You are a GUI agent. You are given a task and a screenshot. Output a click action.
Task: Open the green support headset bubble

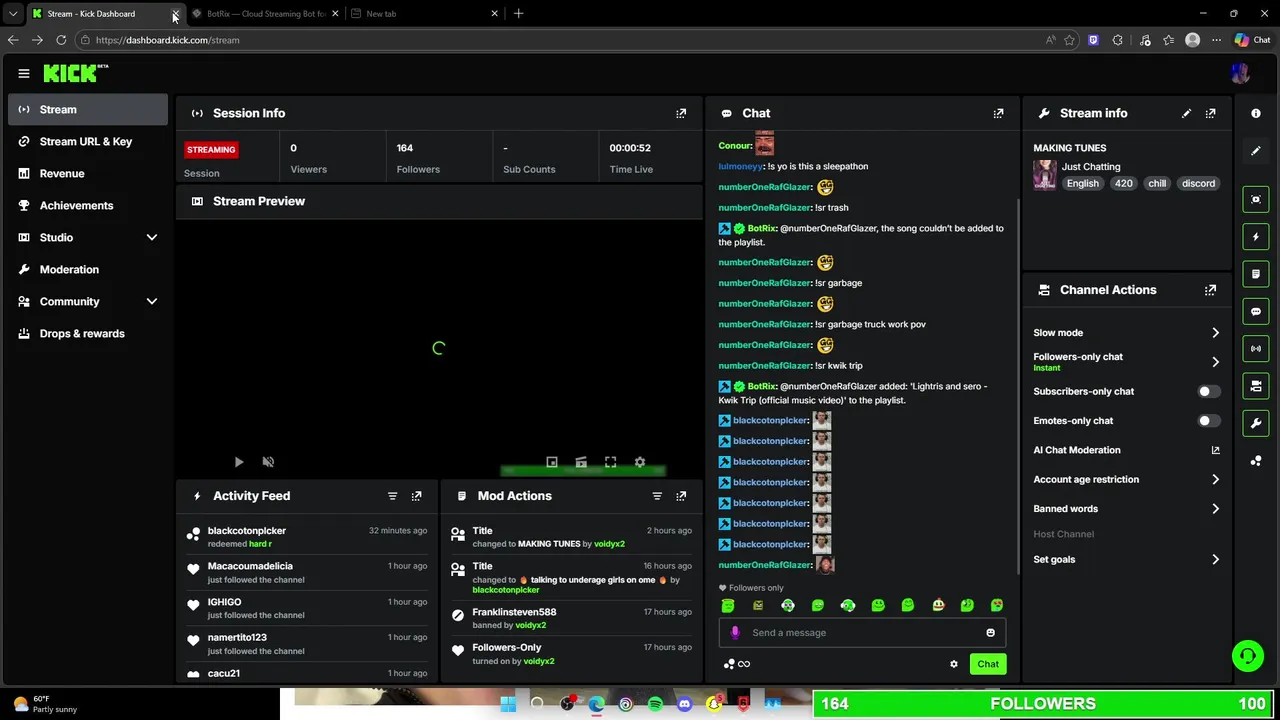(x=1247, y=656)
